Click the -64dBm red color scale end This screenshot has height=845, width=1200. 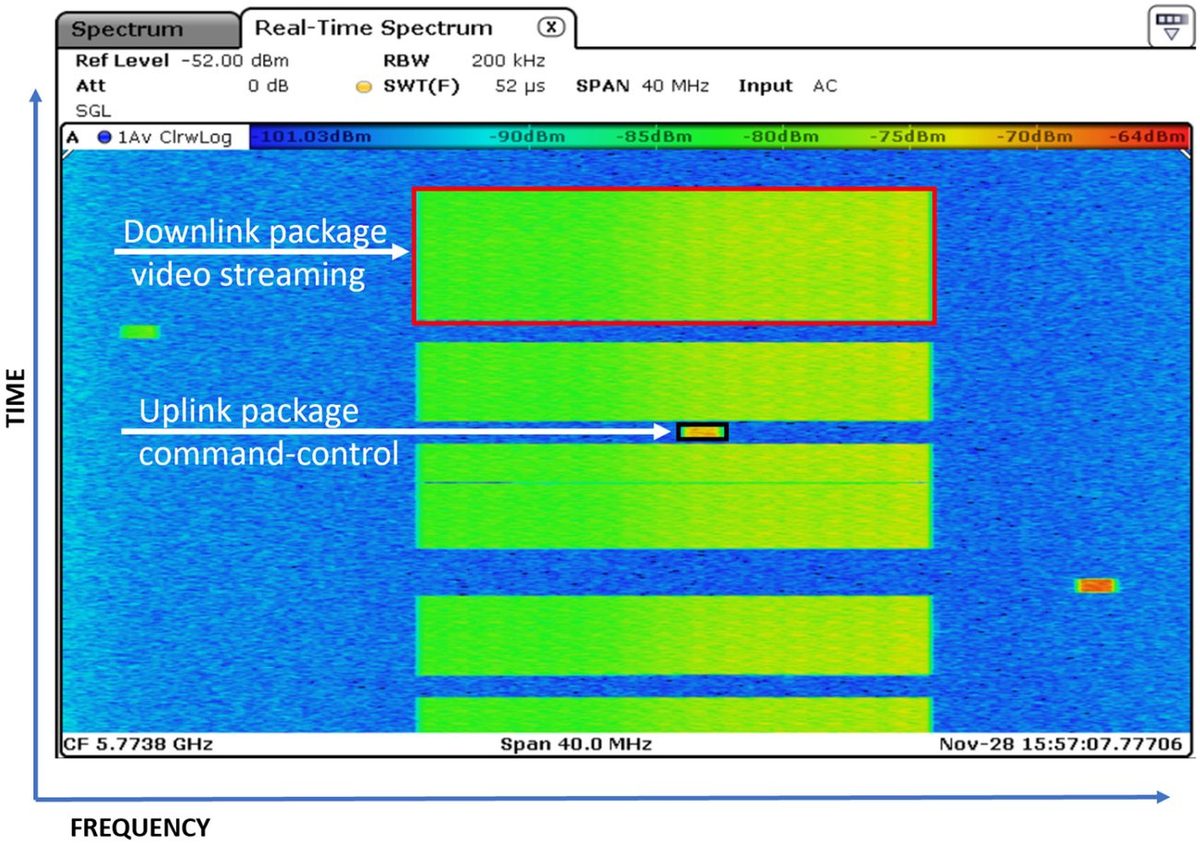coord(1153,137)
